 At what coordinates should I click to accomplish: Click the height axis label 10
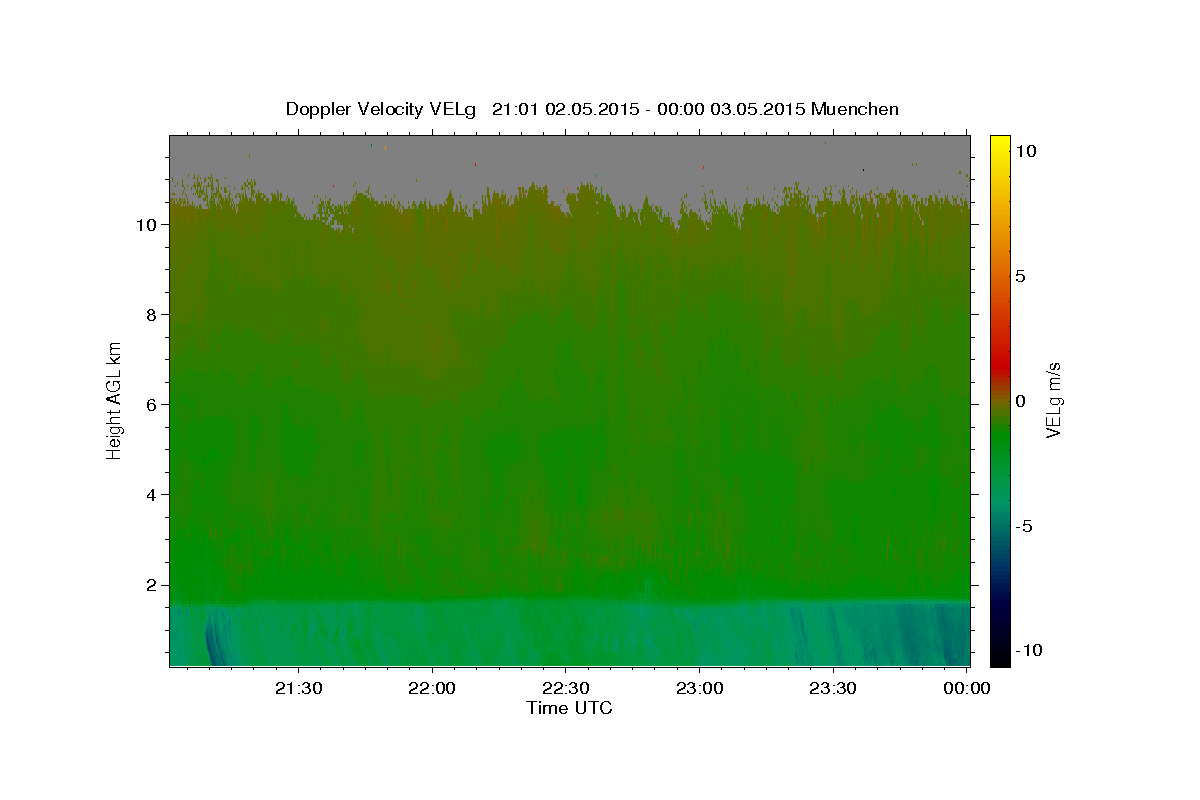(x=146, y=225)
